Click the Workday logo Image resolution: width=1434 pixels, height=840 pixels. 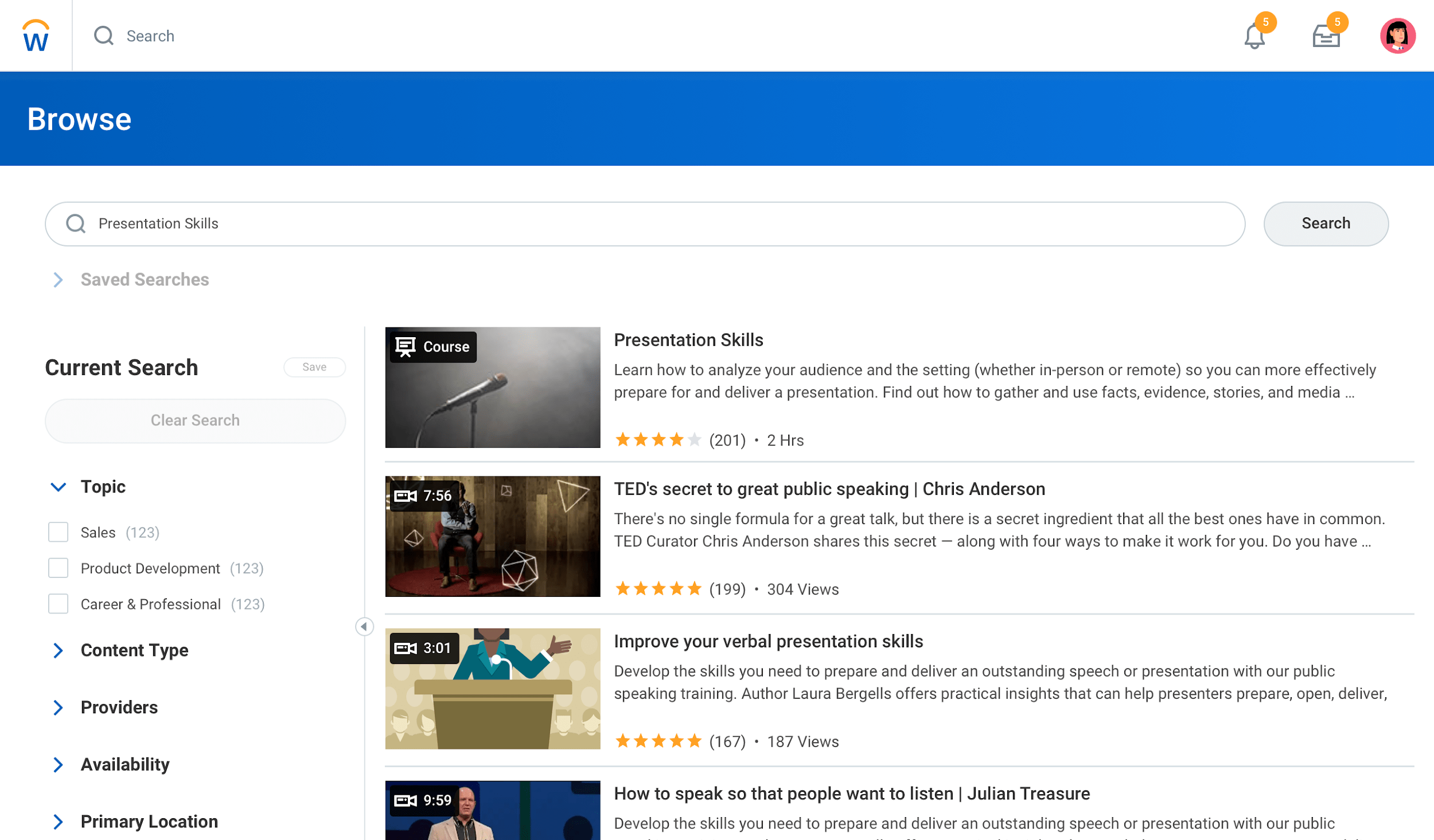(35, 35)
